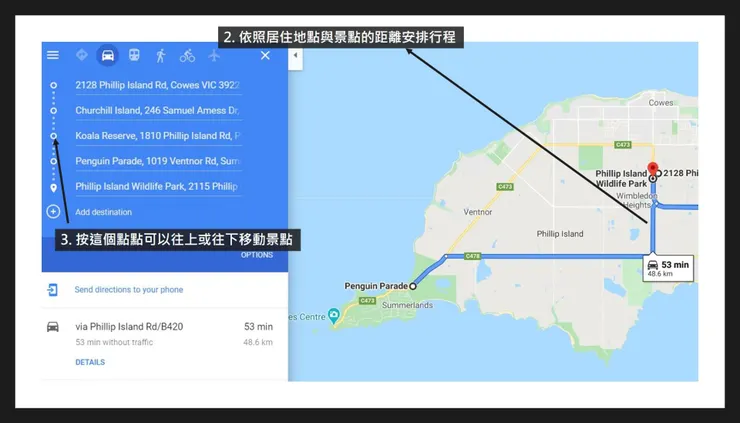Open route DETAILS
Viewport: 740px width, 423px height.
pyautogui.click(x=90, y=362)
